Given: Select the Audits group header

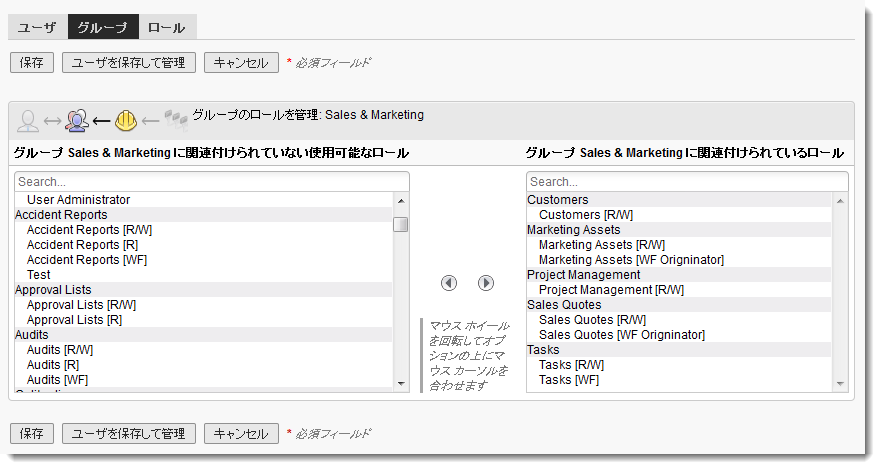Looking at the screenshot, I should point(203,335).
